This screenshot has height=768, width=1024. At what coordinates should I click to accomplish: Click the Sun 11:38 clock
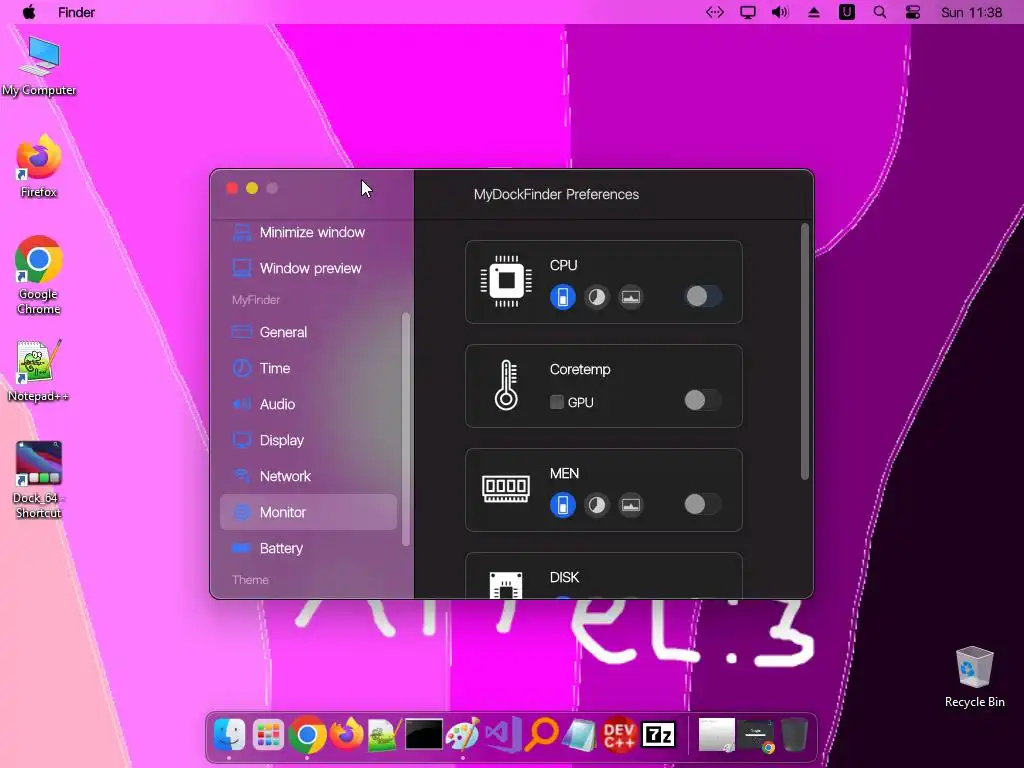971,12
